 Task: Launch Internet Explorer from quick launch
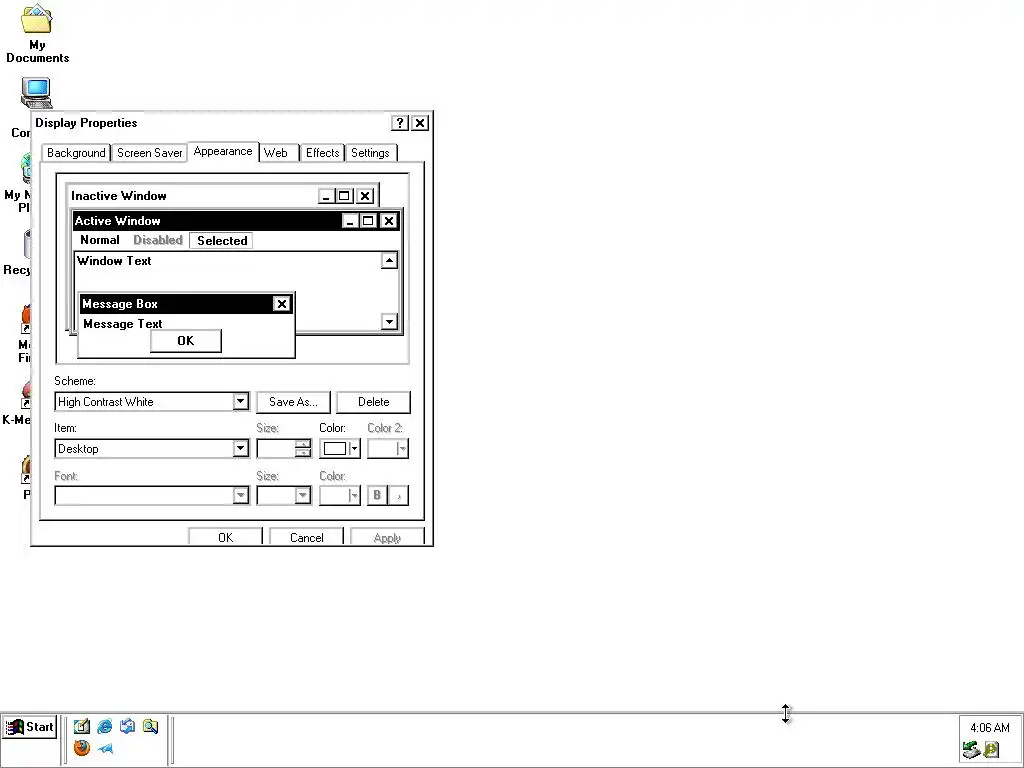pos(104,726)
